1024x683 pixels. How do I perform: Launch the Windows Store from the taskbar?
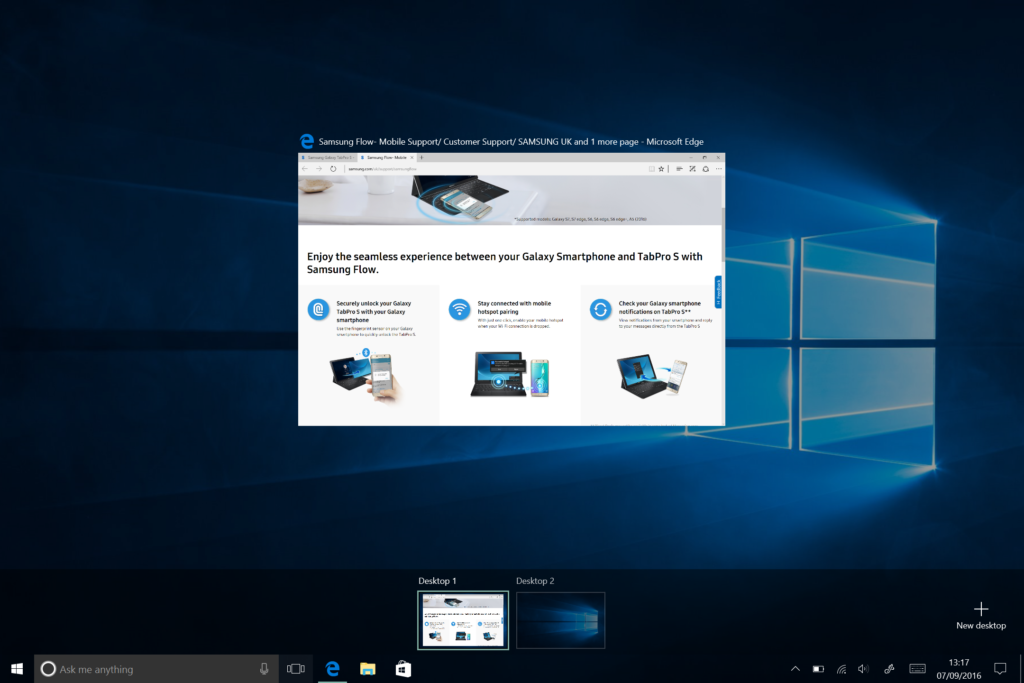click(402, 668)
